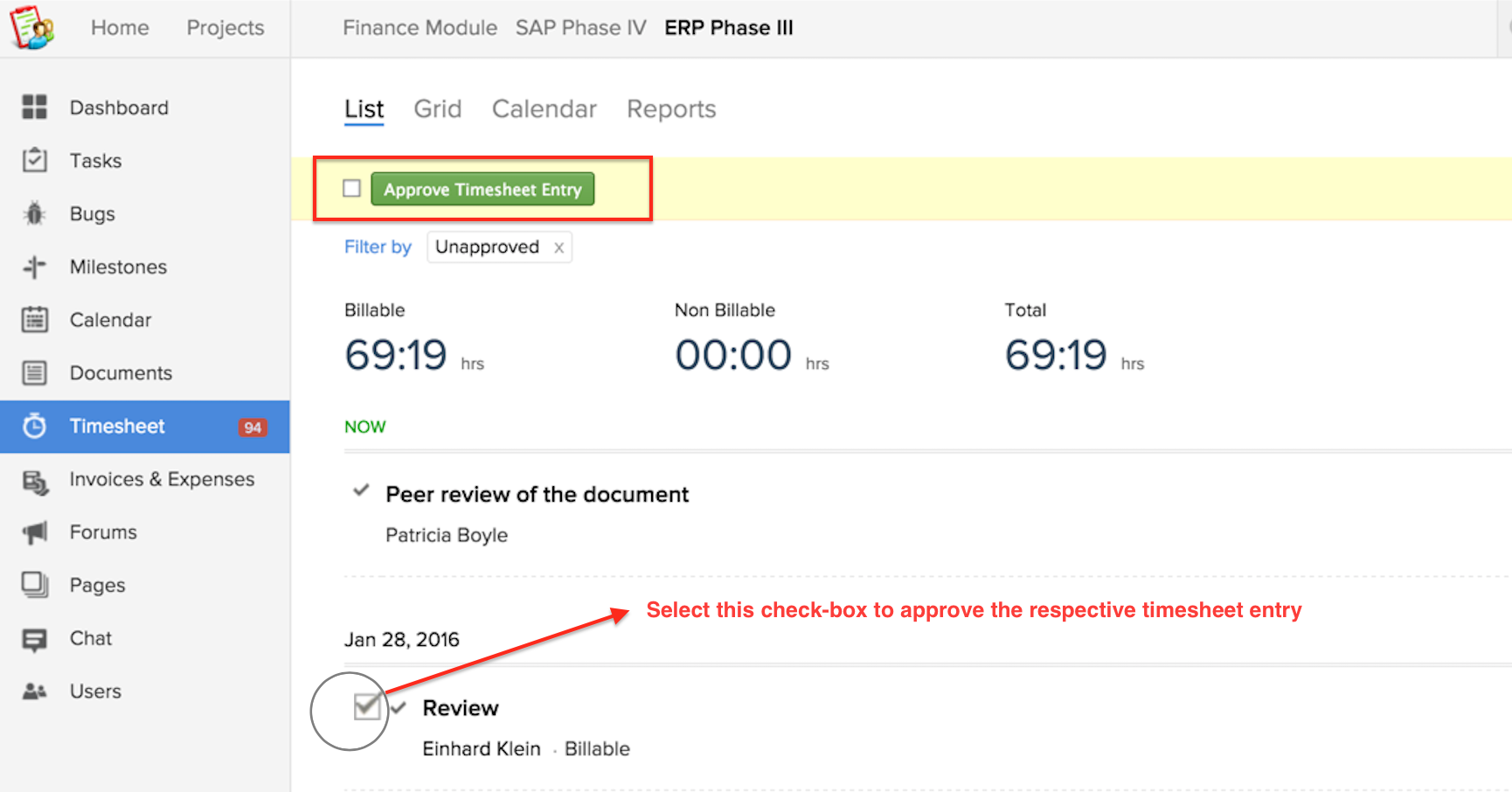1512x792 pixels.
Task: Remove the Unapproved filter with x
Action: 558,248
